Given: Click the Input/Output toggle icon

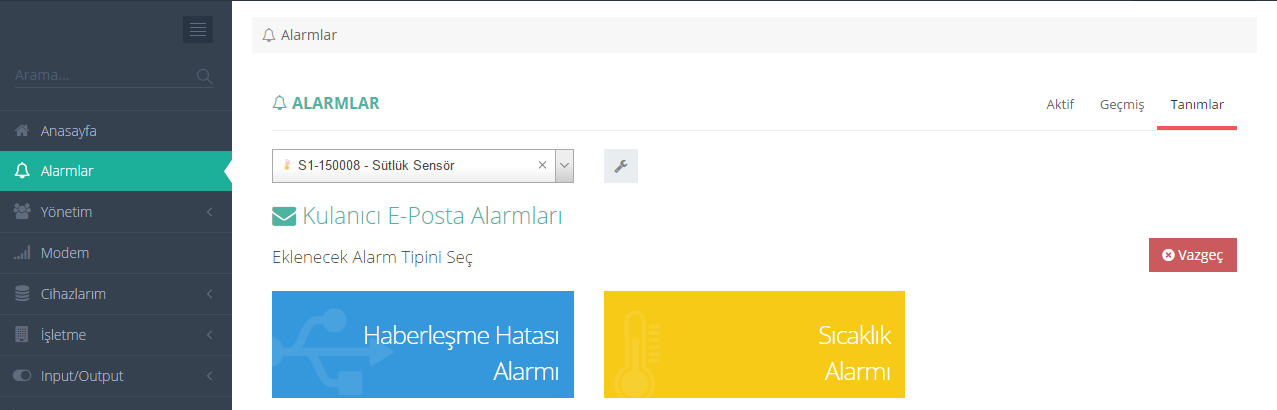Looking at the screenshot, I should [22, 376].
